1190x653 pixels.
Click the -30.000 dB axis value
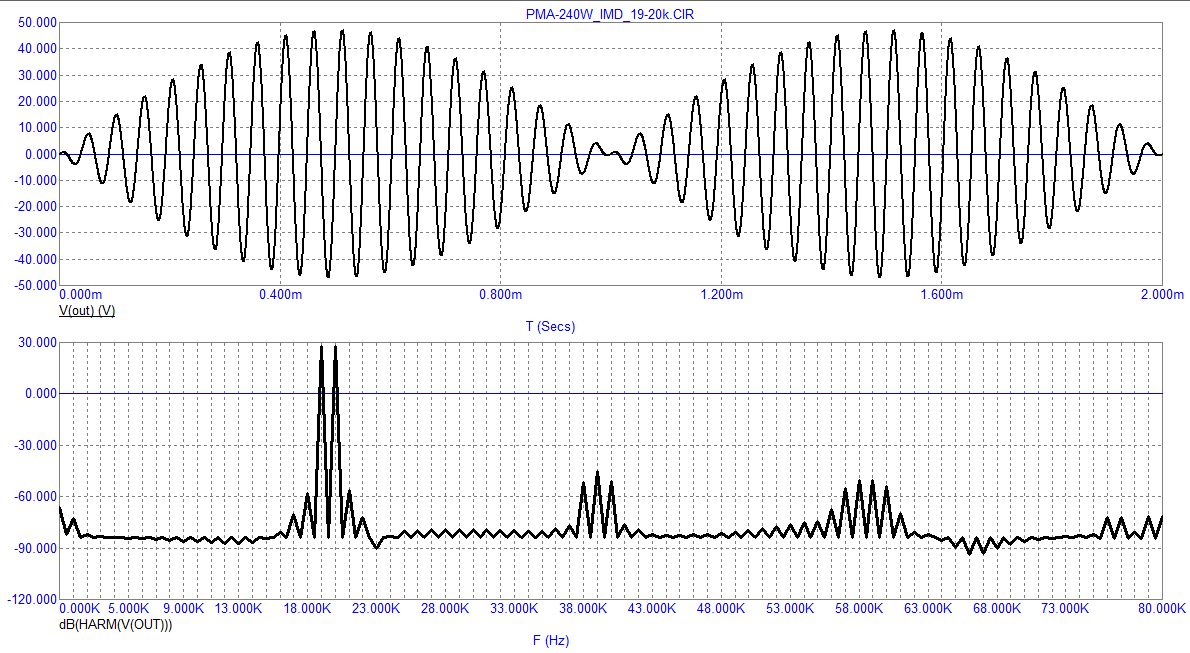[35, 446]
